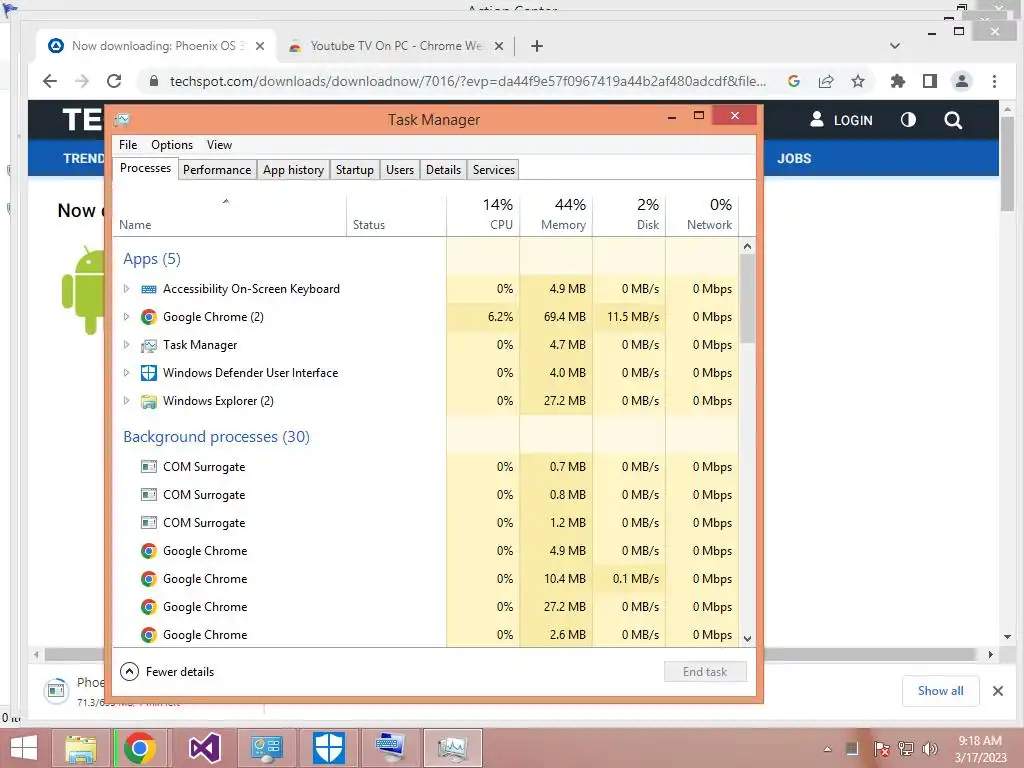Bookmark page with the star icon
Viewport: 1024px width, 768px height.
tap(857, 81)
